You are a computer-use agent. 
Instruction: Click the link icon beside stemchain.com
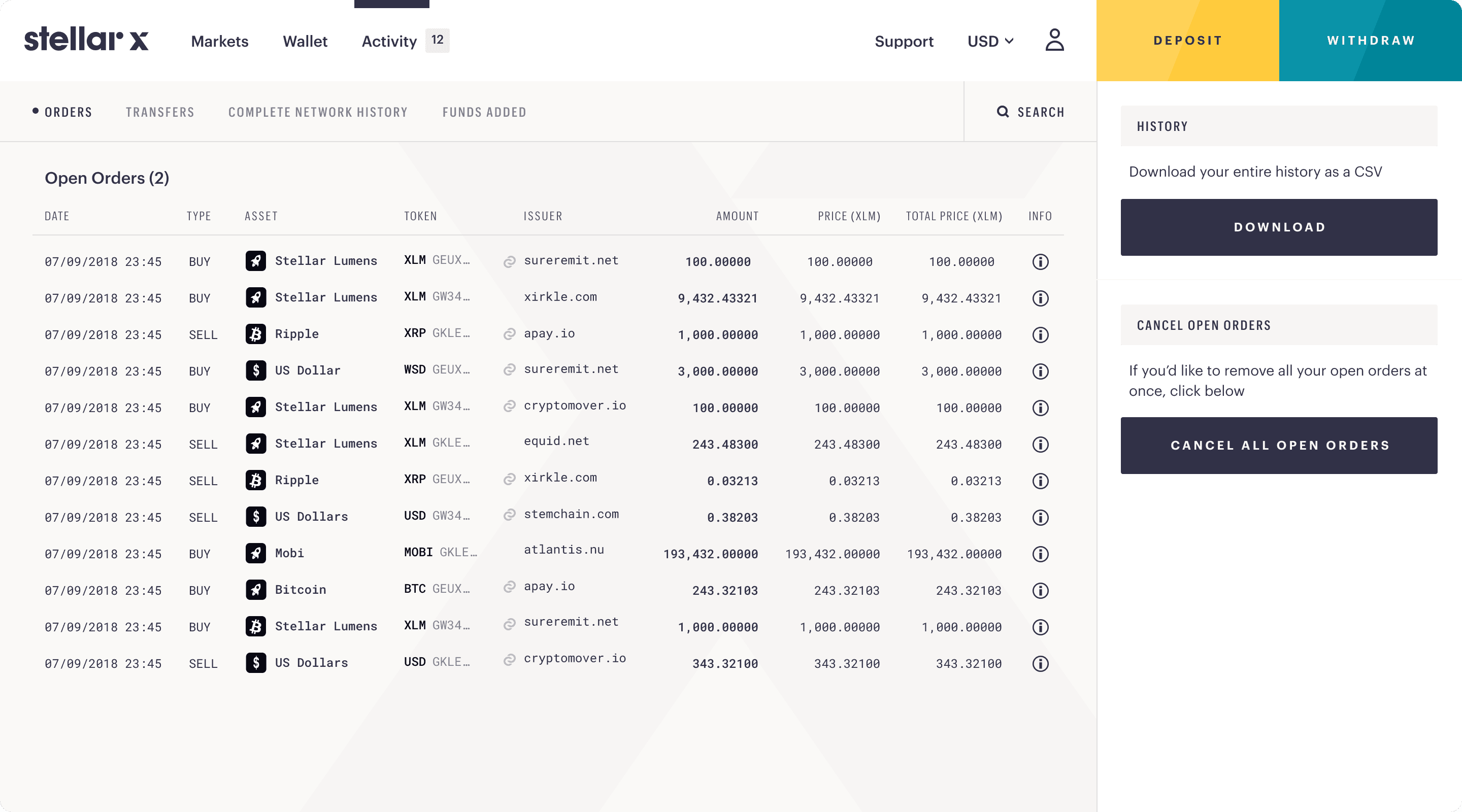pos(509,515)
